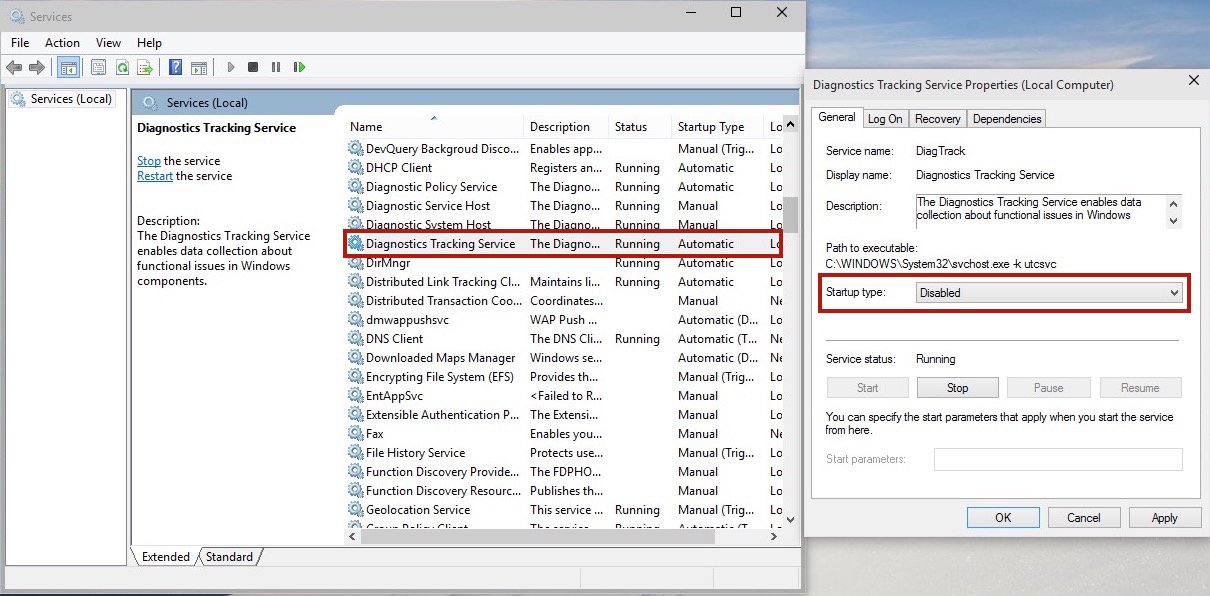Switch to the Standard view tab
The image size is (1210, 596).
pos(229,557)
